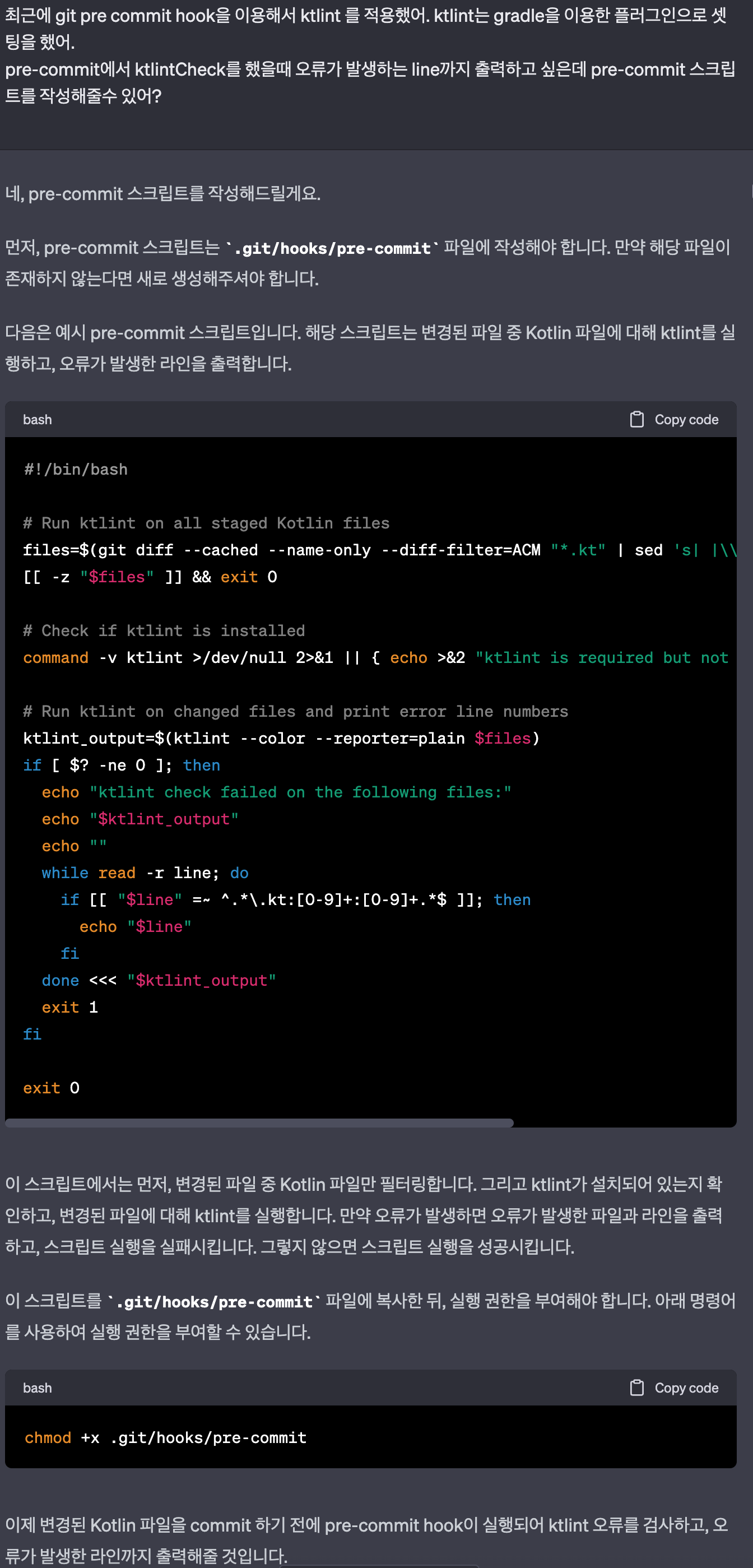The height and width of the screenshot is (1568, 753).
Task: Click the '#!/bin/bash' shebang line
Action: [76, 469]
